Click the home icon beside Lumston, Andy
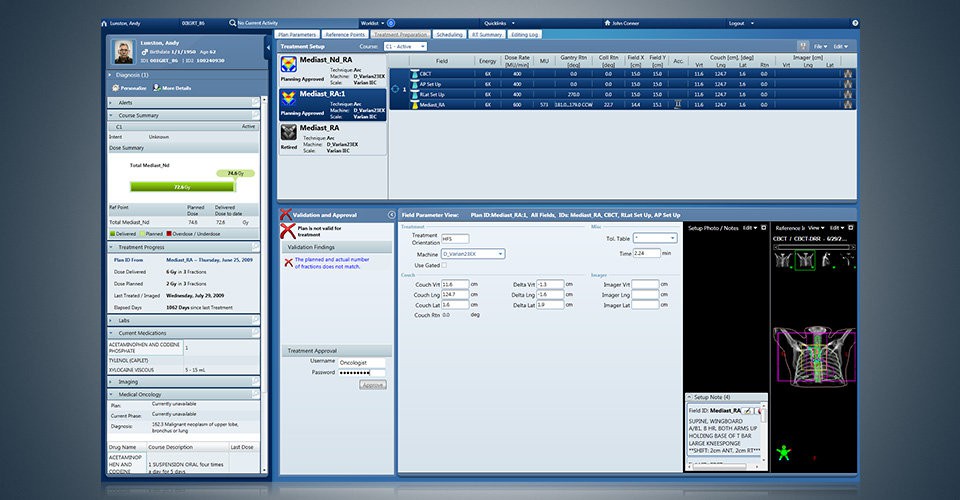This screenshot has height=500, width=960. pyautogui.click(x=104, y=23)
